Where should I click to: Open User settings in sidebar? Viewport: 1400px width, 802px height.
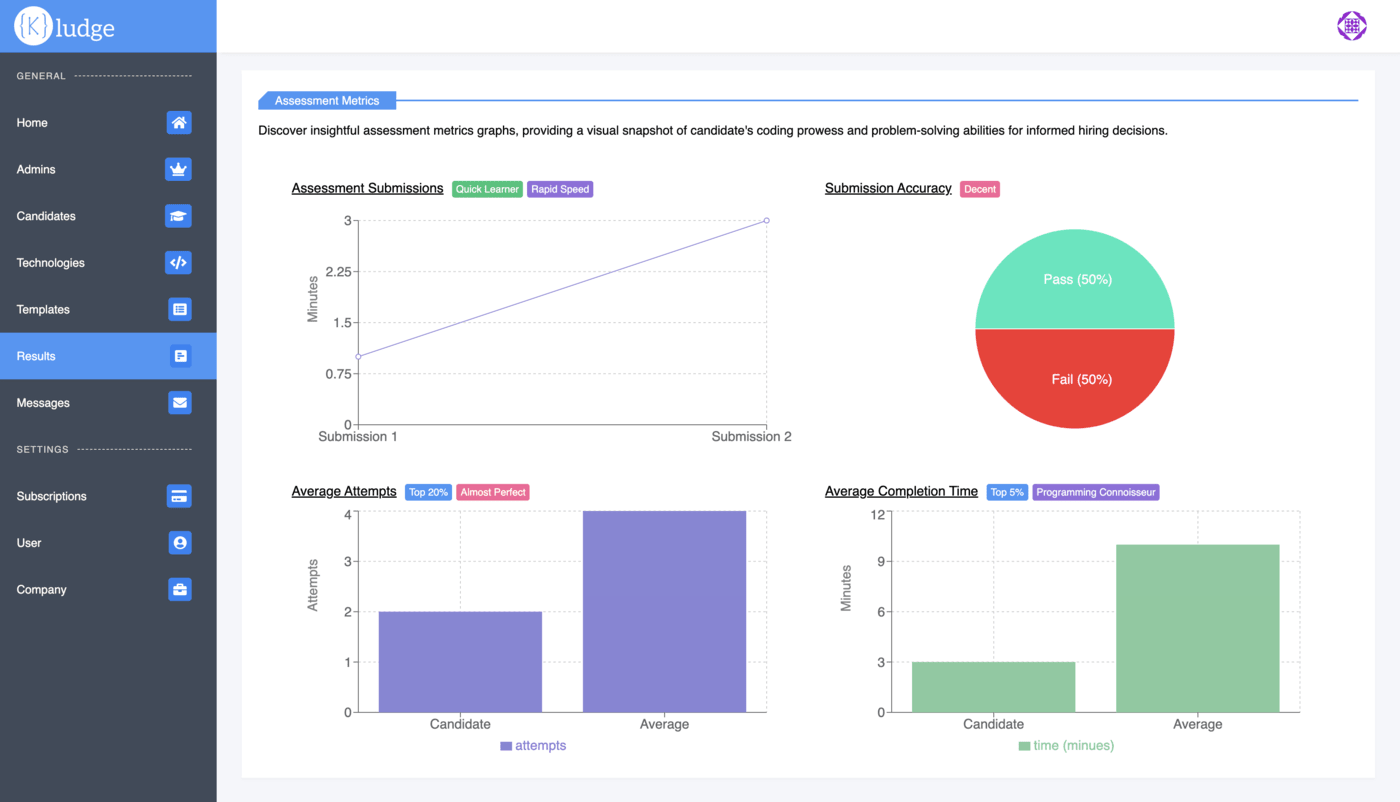(108, 543)
